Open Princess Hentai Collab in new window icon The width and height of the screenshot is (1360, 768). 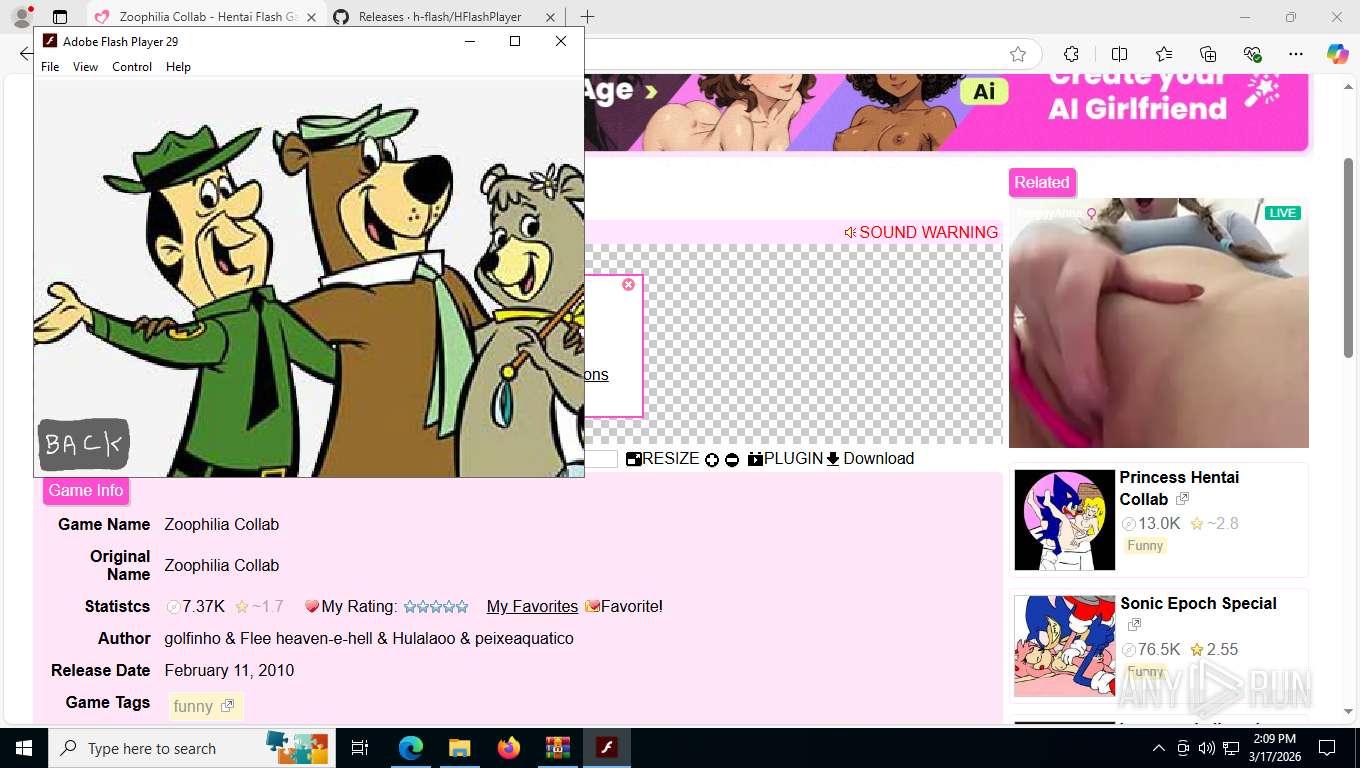pyautogui.click(x=1183, y=499)
